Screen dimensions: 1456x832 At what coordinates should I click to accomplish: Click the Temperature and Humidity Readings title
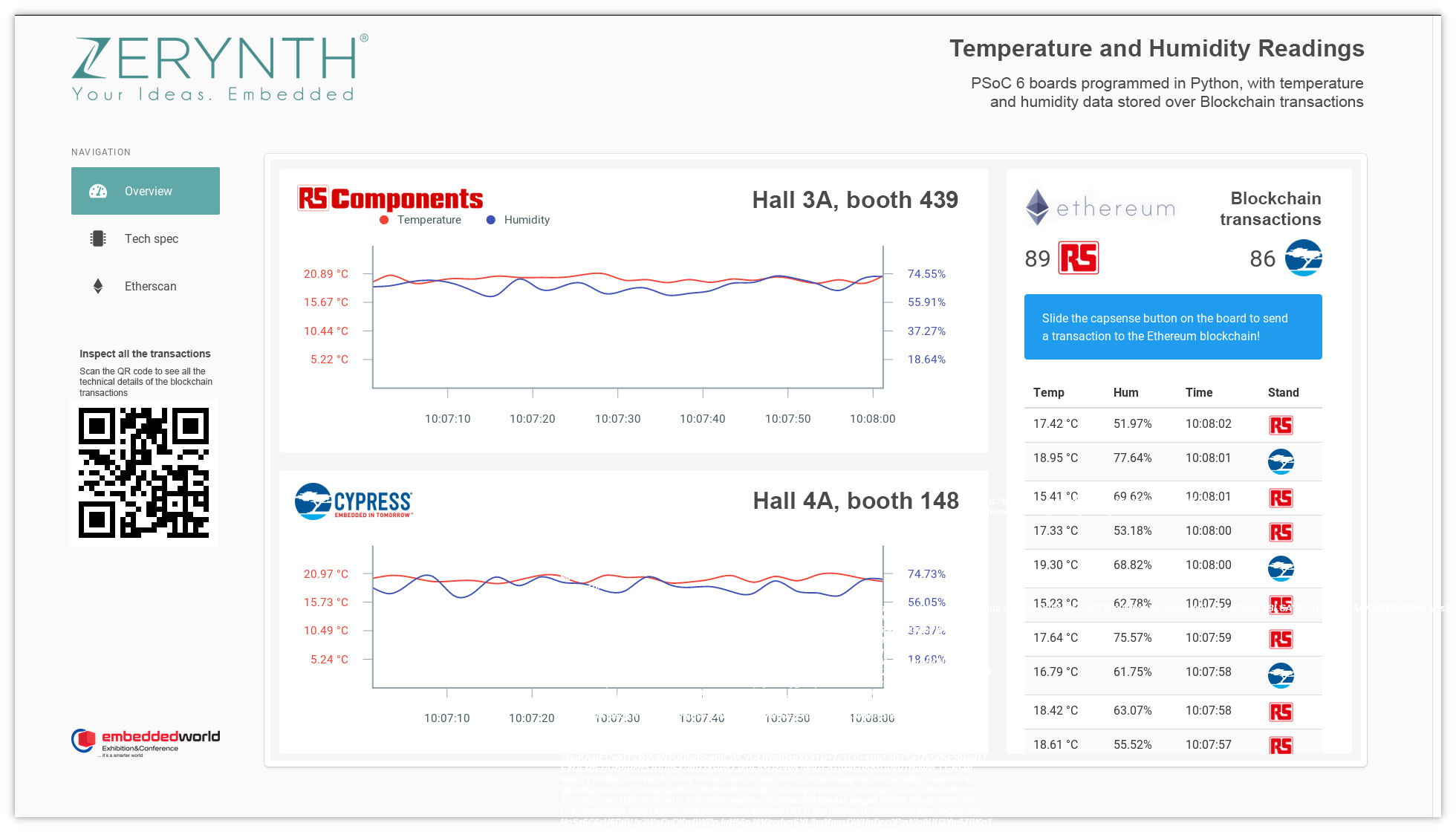click(x=1157, y=48)
